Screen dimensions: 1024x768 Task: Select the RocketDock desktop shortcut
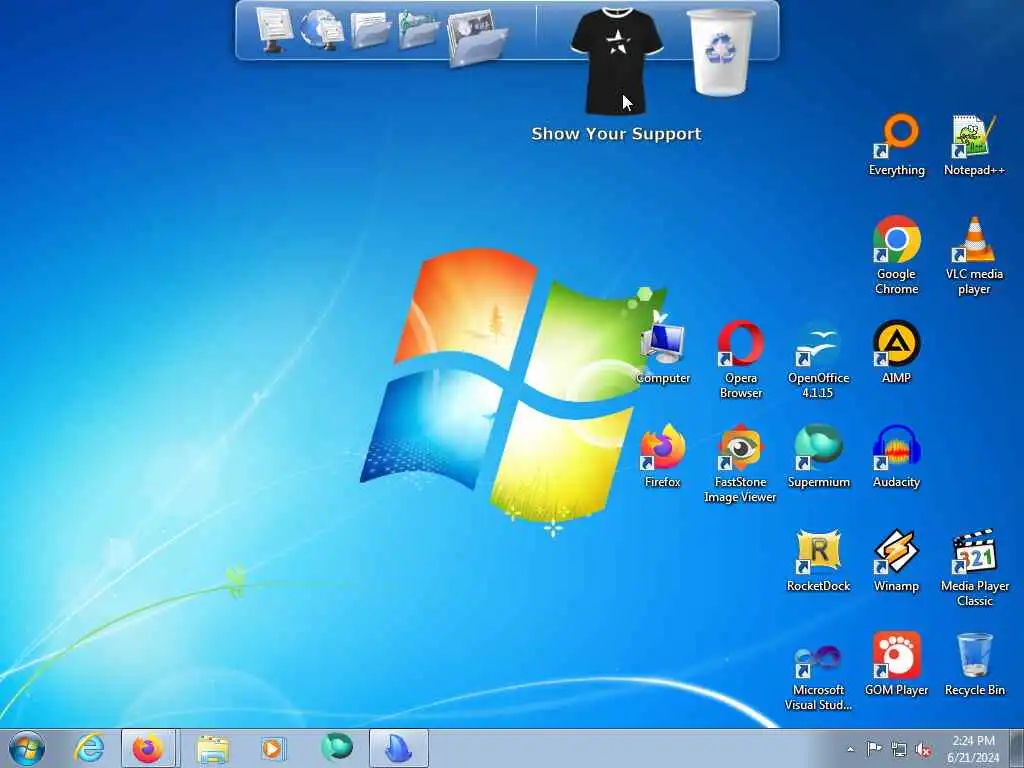click(818, 561)
